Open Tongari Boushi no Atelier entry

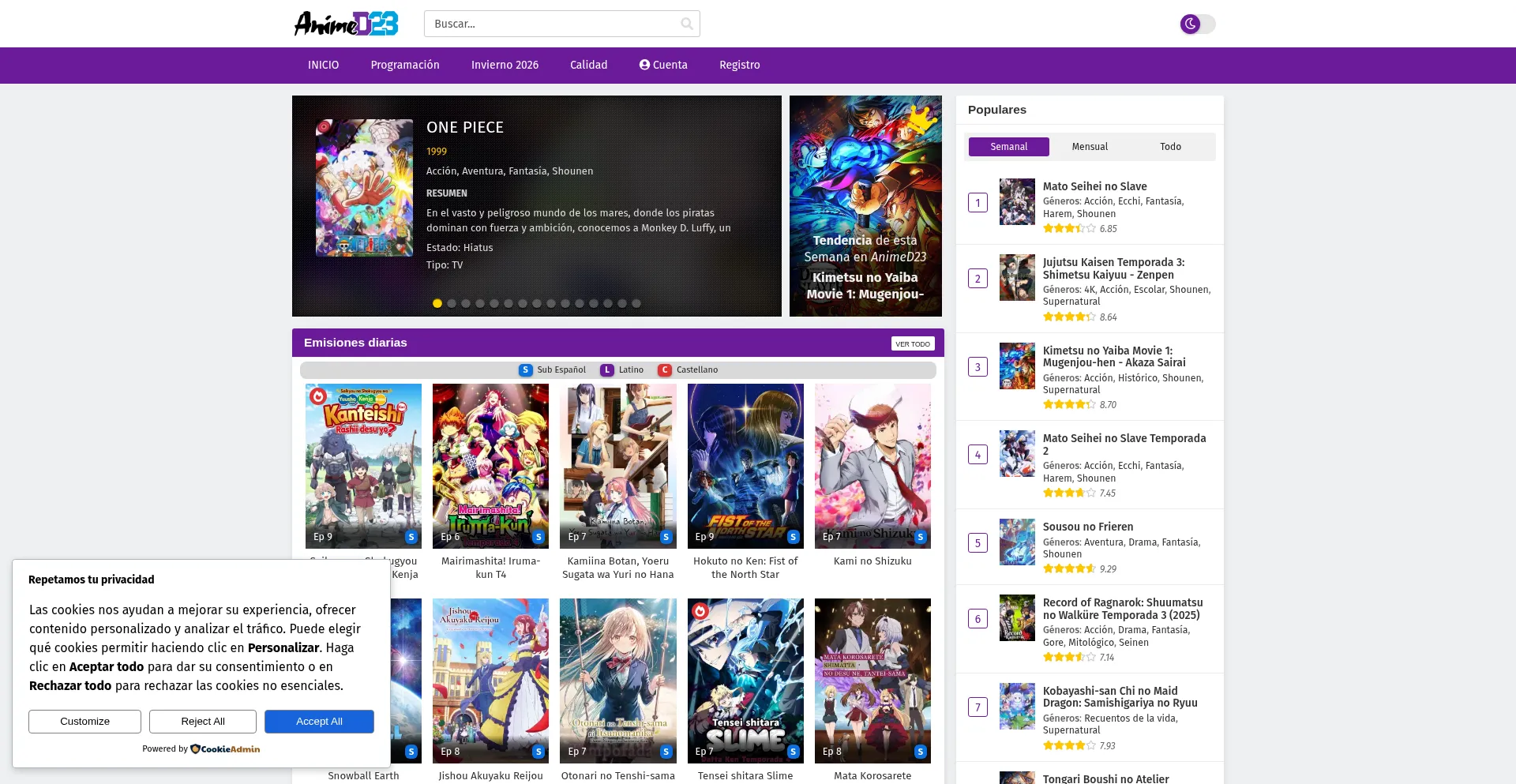[1106, 778]
